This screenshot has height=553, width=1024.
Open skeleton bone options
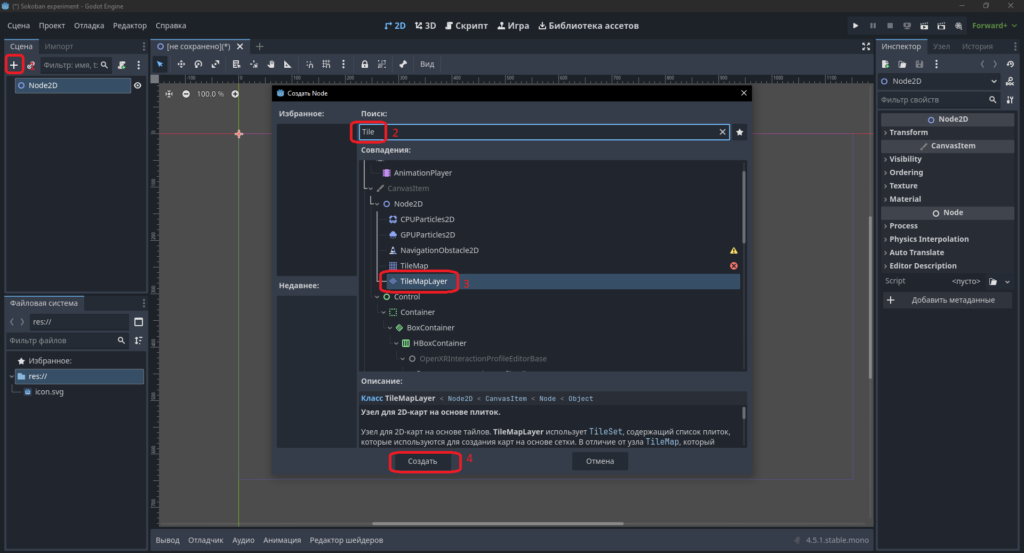(x=403, y=64)
